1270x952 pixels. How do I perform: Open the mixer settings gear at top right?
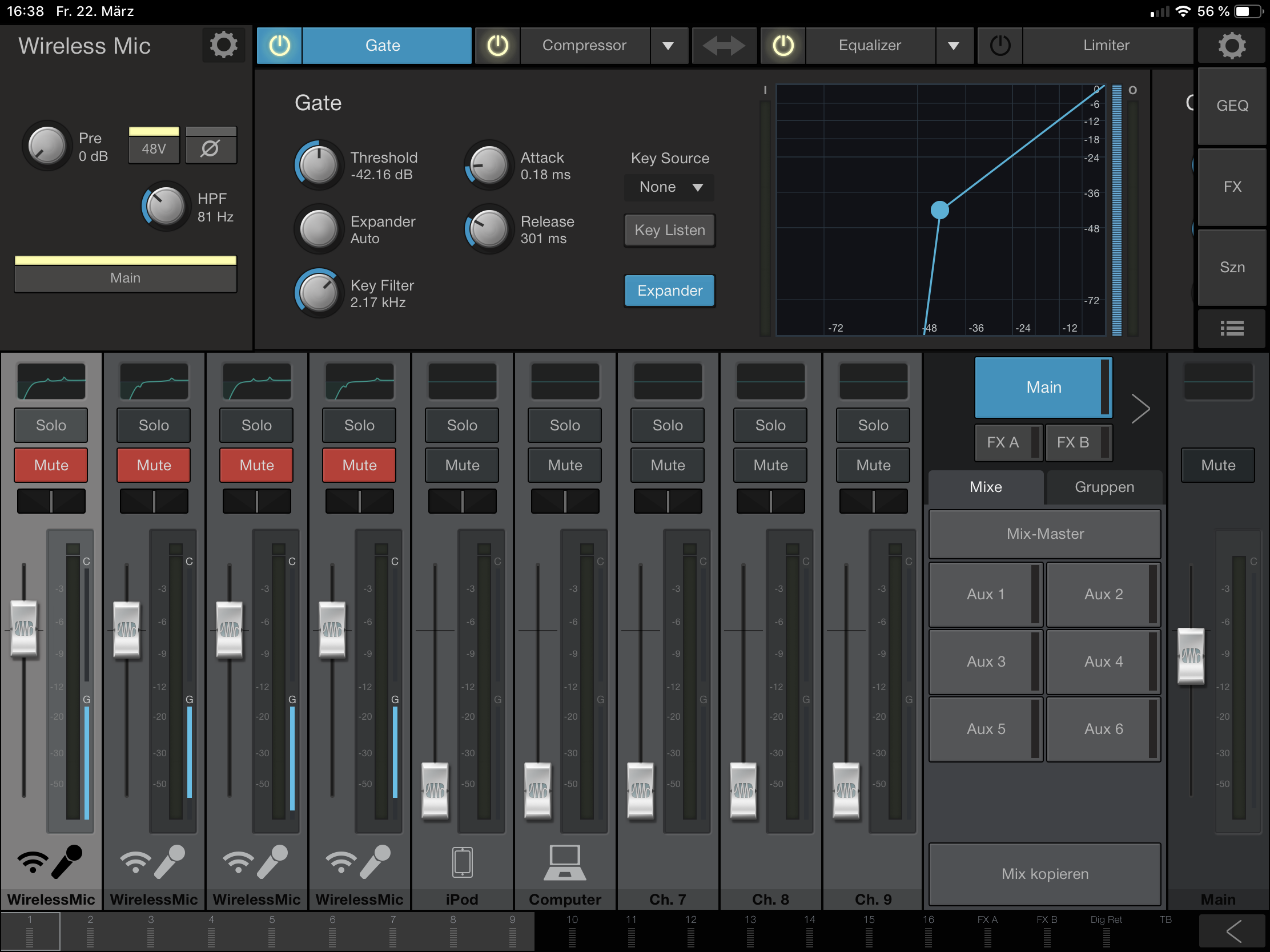click(1232, 45)
